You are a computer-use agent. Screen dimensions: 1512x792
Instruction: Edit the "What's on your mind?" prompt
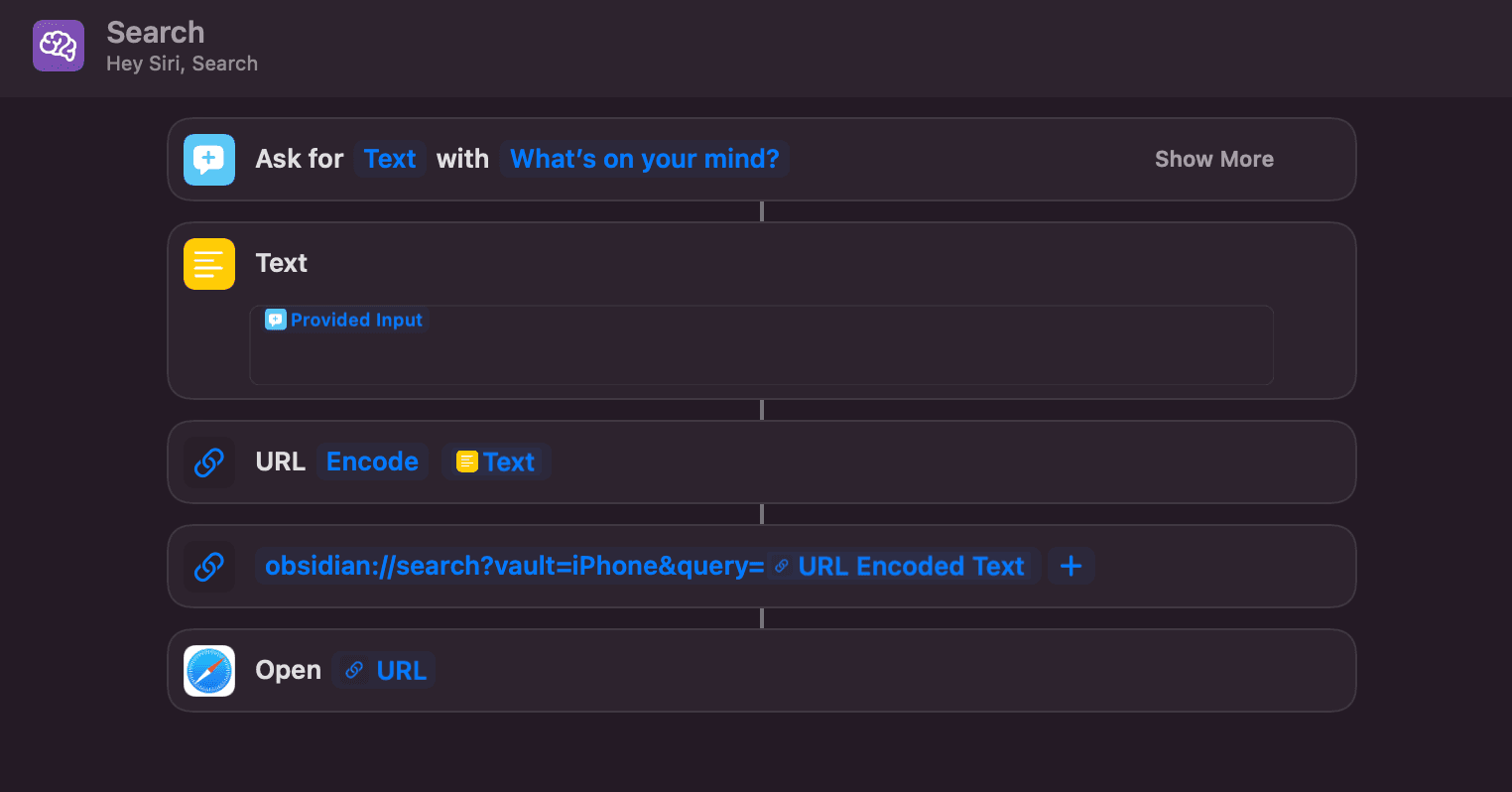(645, 159)
